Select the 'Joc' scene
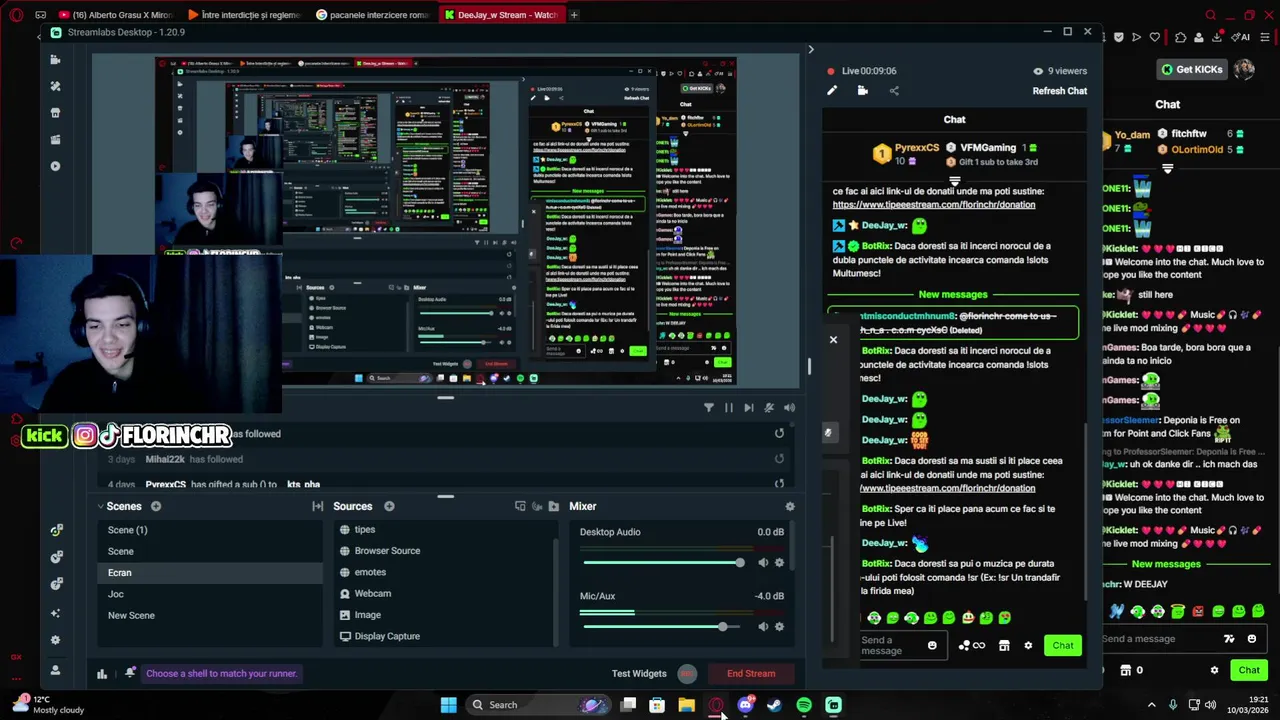1280x720 pixels. tap(210, 594)
